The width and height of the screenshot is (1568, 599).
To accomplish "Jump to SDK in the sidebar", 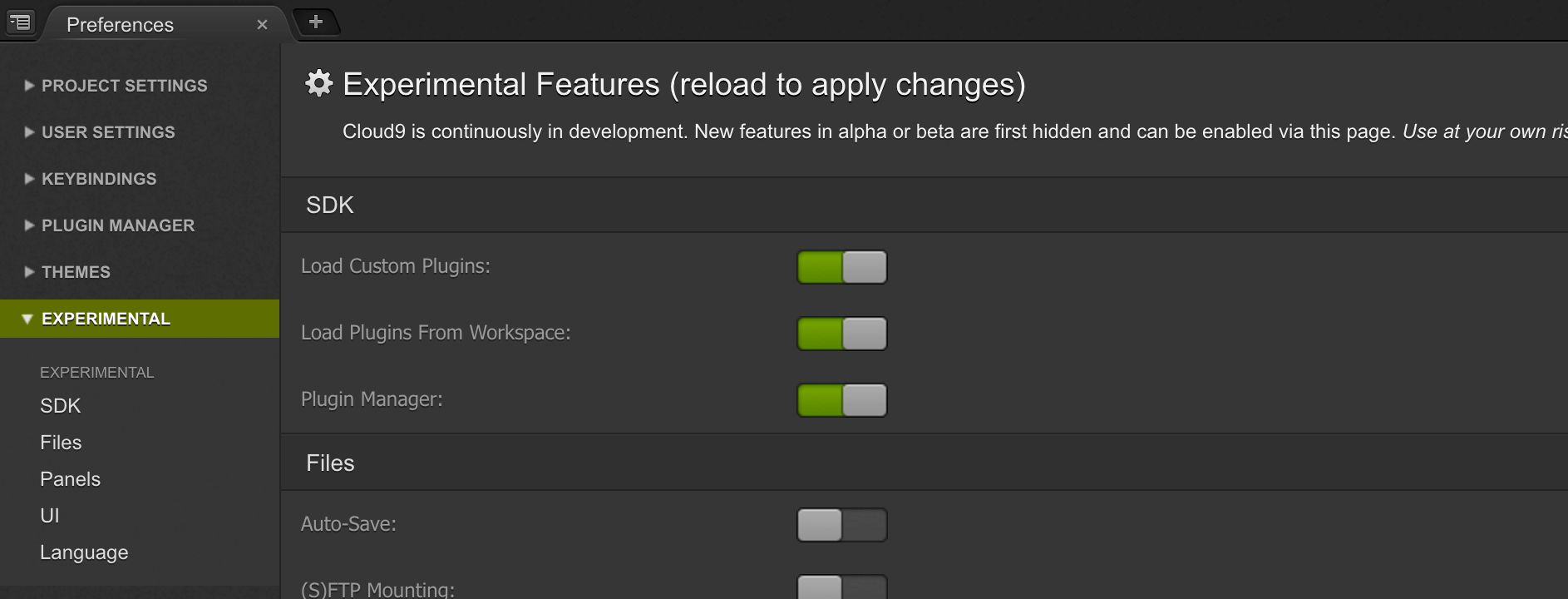I will point(61,406).
